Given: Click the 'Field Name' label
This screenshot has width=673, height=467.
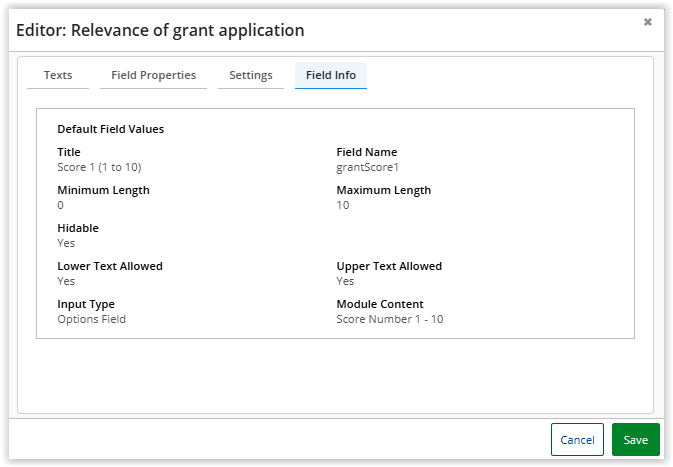Looking at the screenshot, I should [x=367, y=152].
